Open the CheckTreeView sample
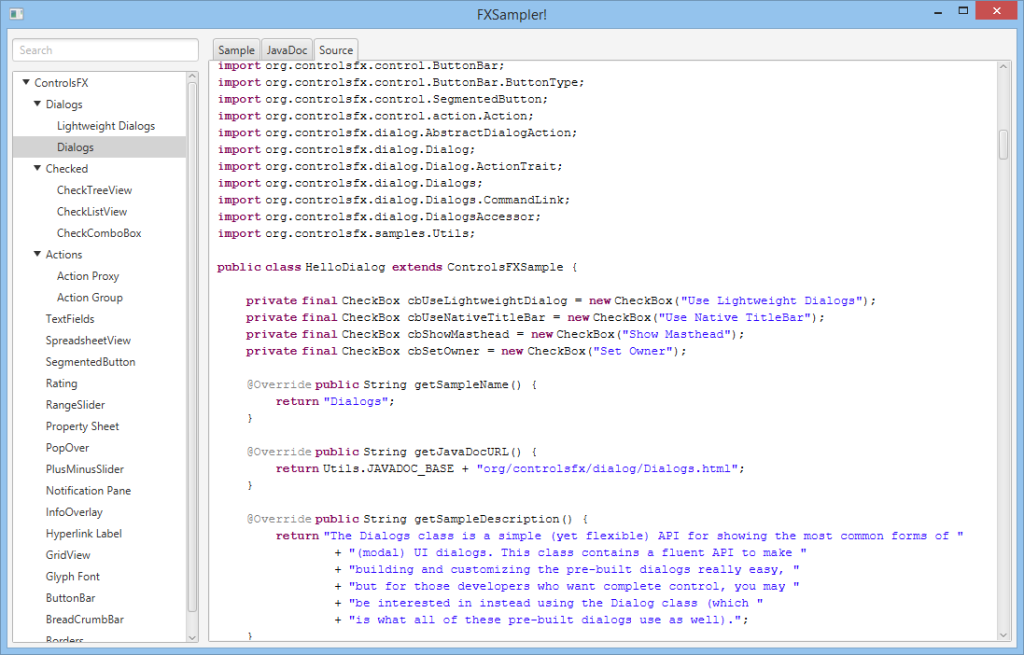 pyautogui.click(x=94, y=190)
